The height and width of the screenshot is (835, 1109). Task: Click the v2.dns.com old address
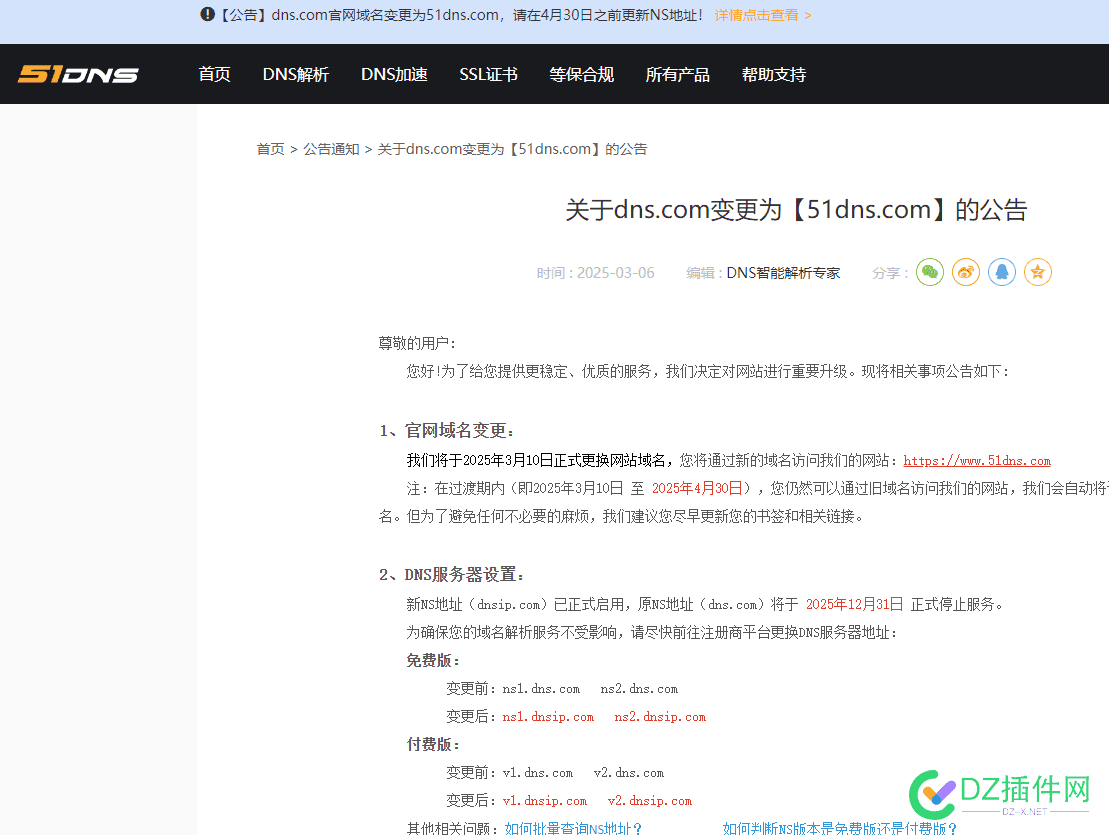629,773
